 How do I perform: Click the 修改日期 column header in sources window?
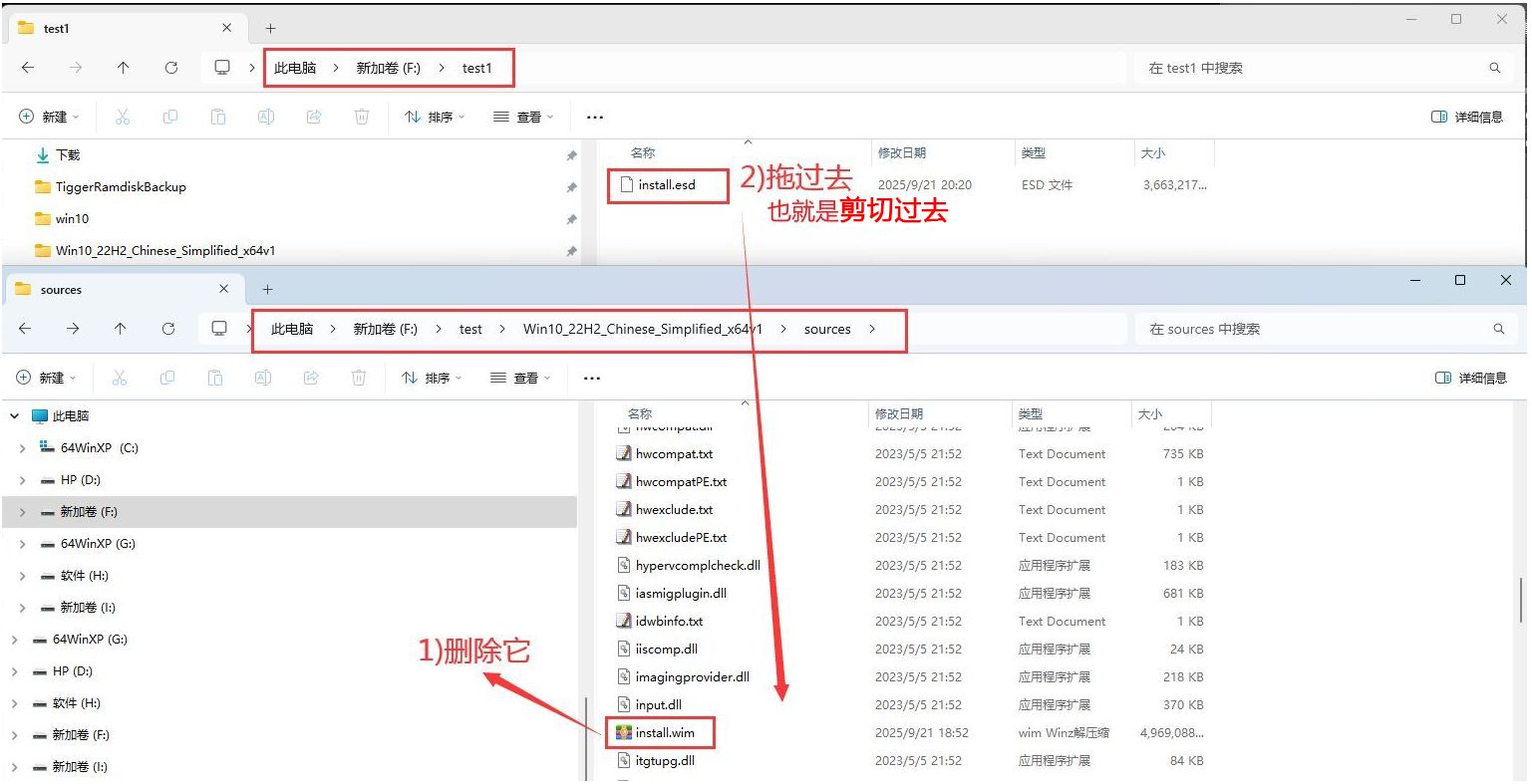pos(899,413)
